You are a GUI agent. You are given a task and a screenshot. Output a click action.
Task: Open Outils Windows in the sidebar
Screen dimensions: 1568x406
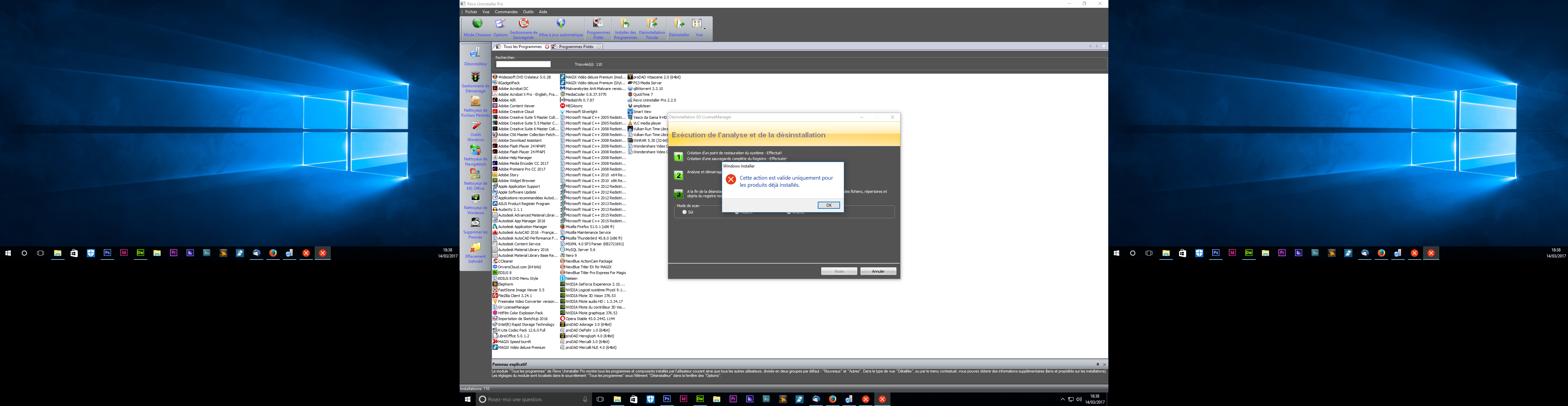[x=475, y=131]
